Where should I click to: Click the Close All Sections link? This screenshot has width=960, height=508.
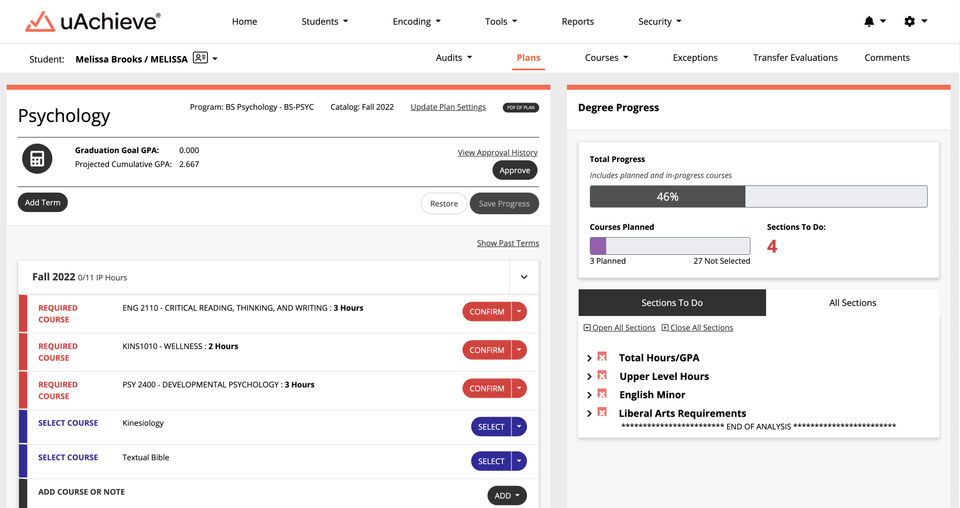point(701,327)
